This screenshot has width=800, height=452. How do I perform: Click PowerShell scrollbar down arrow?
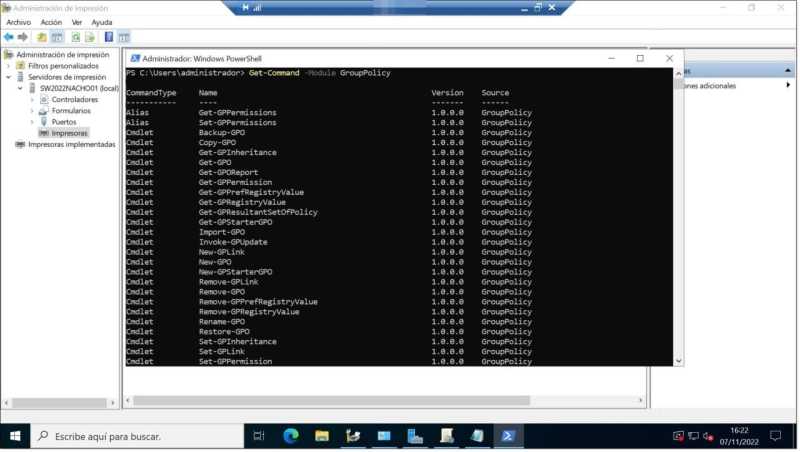679,361
